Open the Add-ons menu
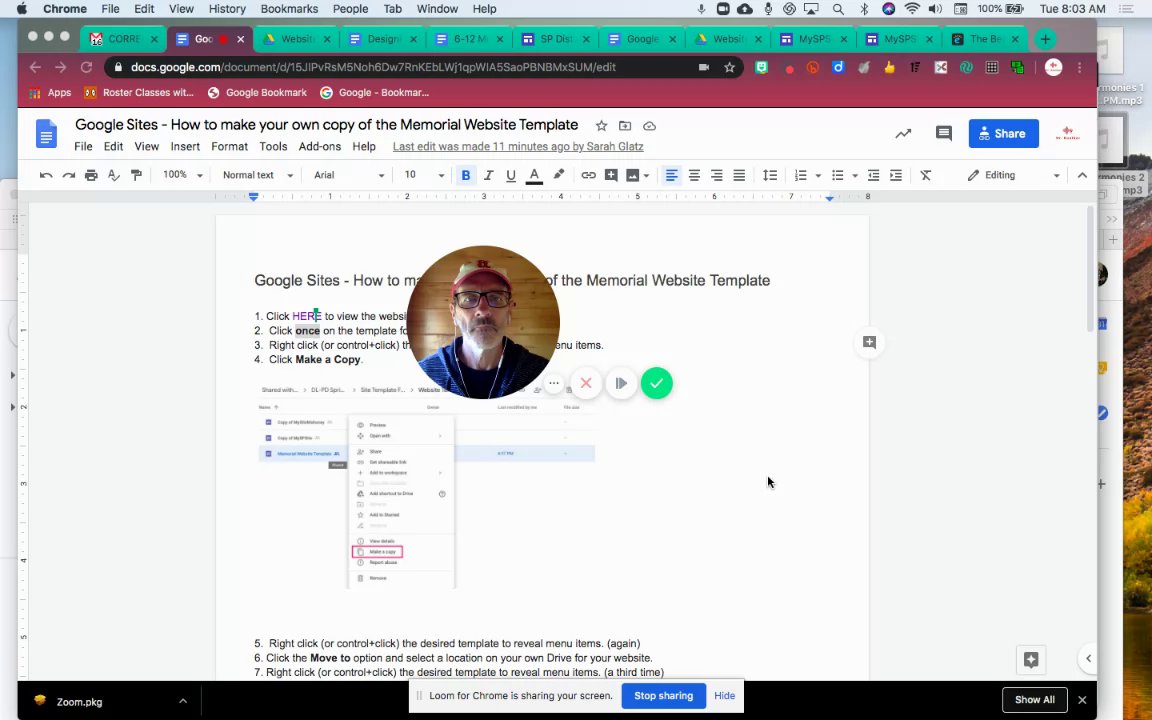 coord(320,146)
